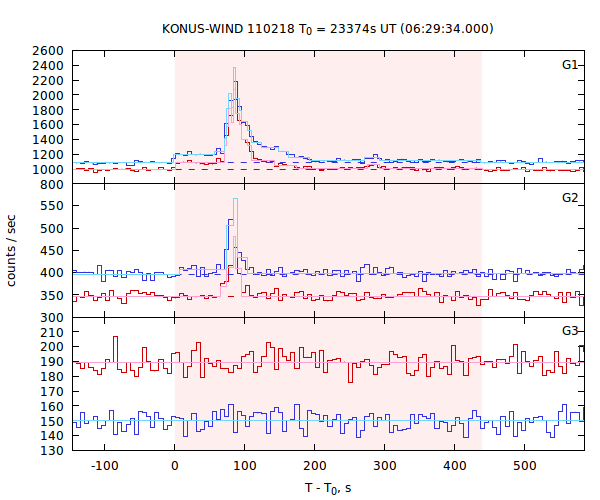Click G3 y-axis tick label 150
The height and width of the screenshot is (500, 600).
point(52,421)
